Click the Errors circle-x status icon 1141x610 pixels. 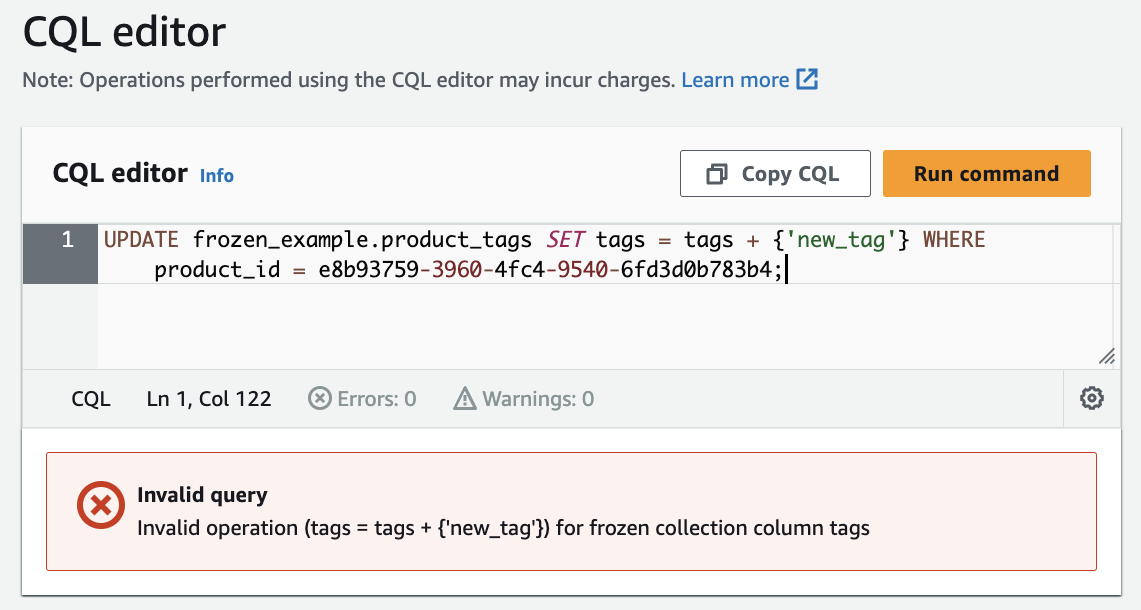tap(319, 399)
